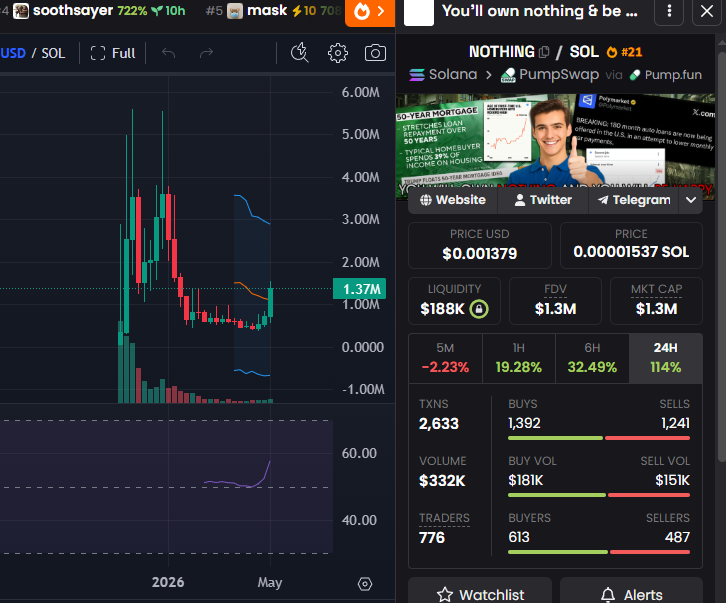Open the token Twitter link
This screenshot has width=726, height=603.
tap(543, 200)
